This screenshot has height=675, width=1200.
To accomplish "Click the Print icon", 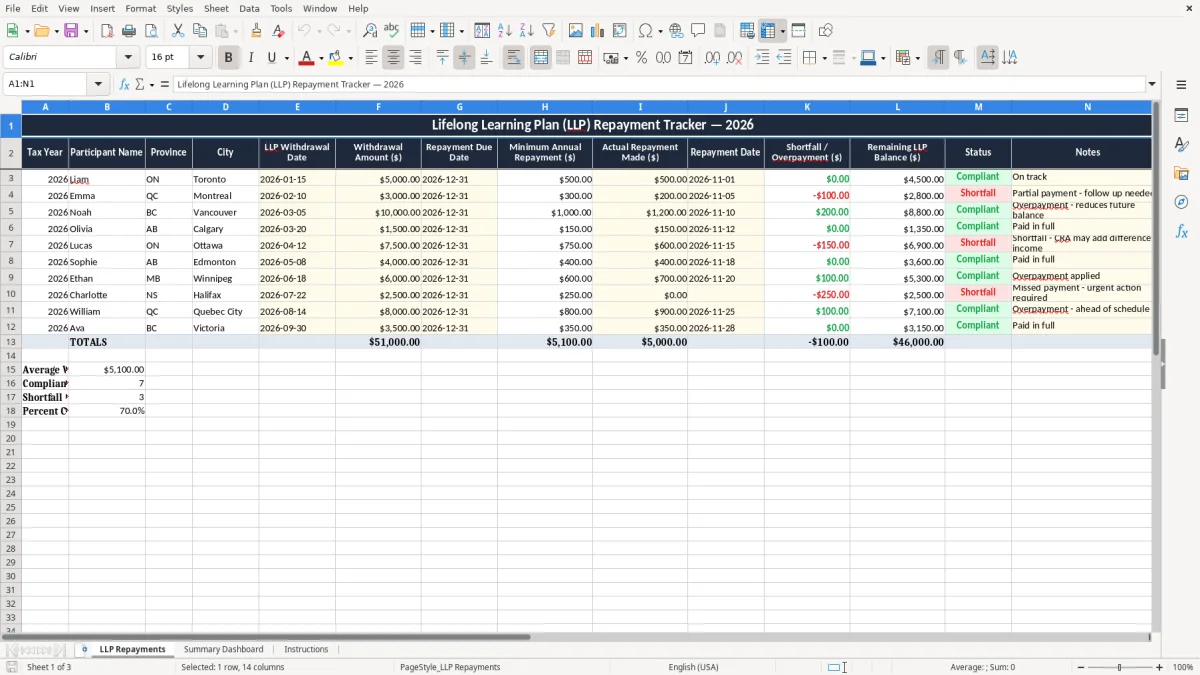I will click(x=129, y=31).
